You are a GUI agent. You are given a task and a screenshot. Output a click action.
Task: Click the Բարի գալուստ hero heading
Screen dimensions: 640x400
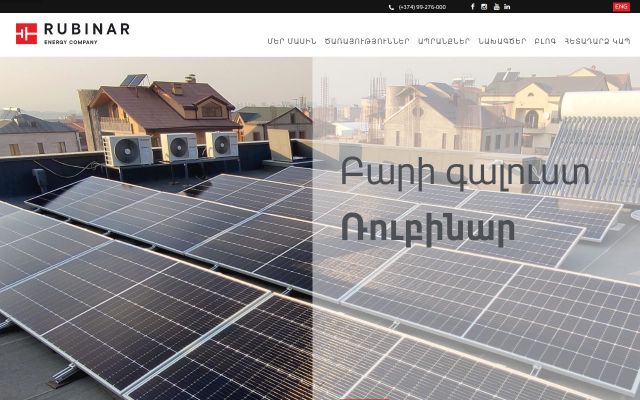tap(465, 173)
